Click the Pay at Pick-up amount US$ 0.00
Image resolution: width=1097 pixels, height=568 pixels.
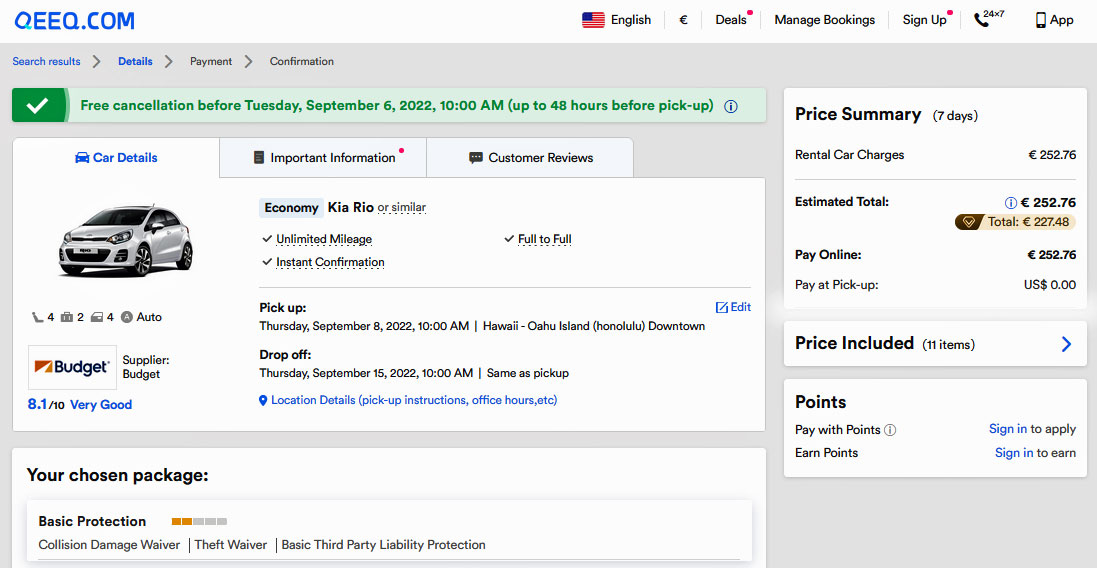(1049, 285)
